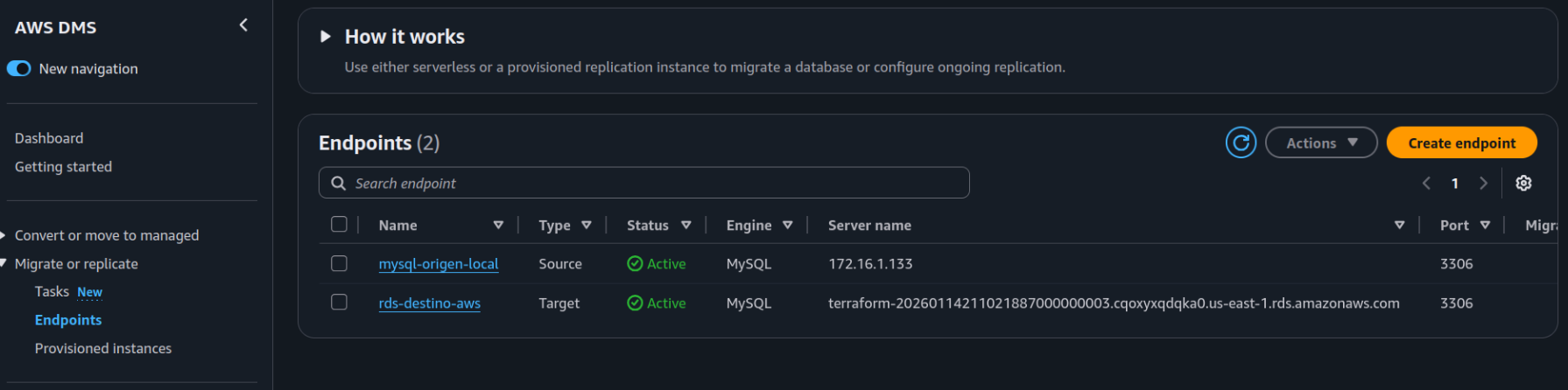Click the refresh endpoints icon
Viewport: 1568px width, 390px height.
pos(1241,143)
